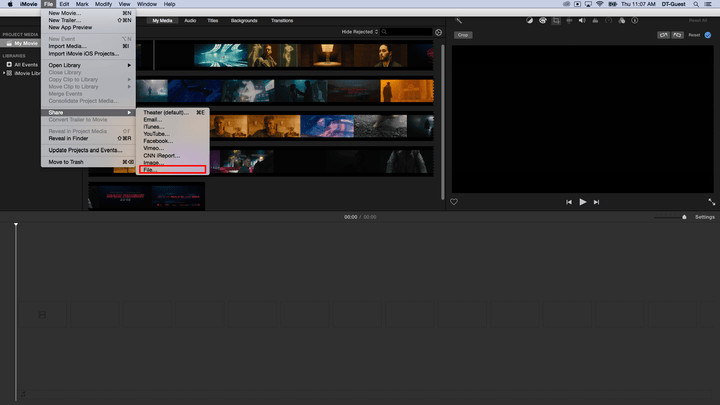
Task: Select YouTube... from the Share submenu
Action: (156, 133)
